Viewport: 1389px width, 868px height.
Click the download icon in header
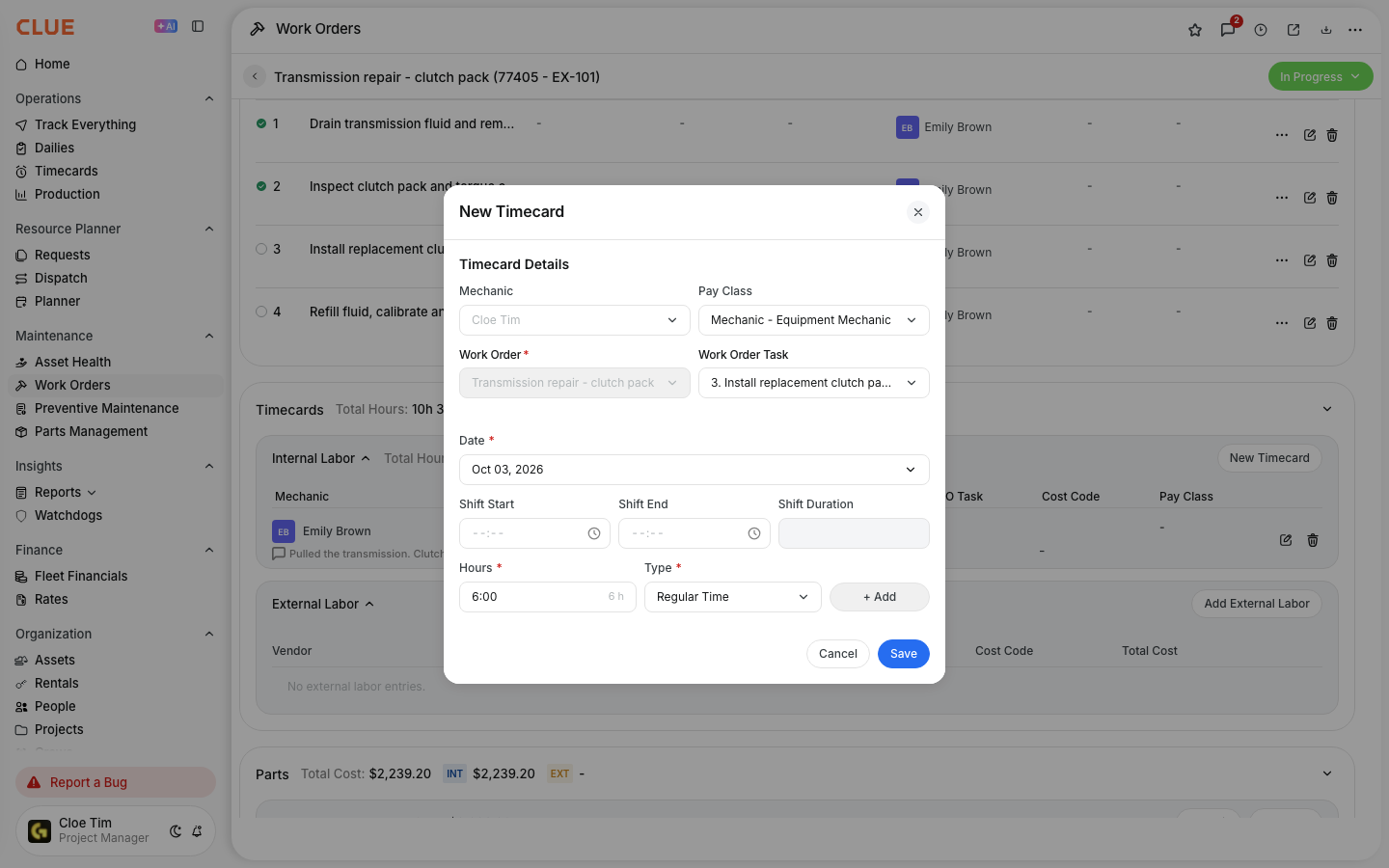click(x=1326, y=30)
